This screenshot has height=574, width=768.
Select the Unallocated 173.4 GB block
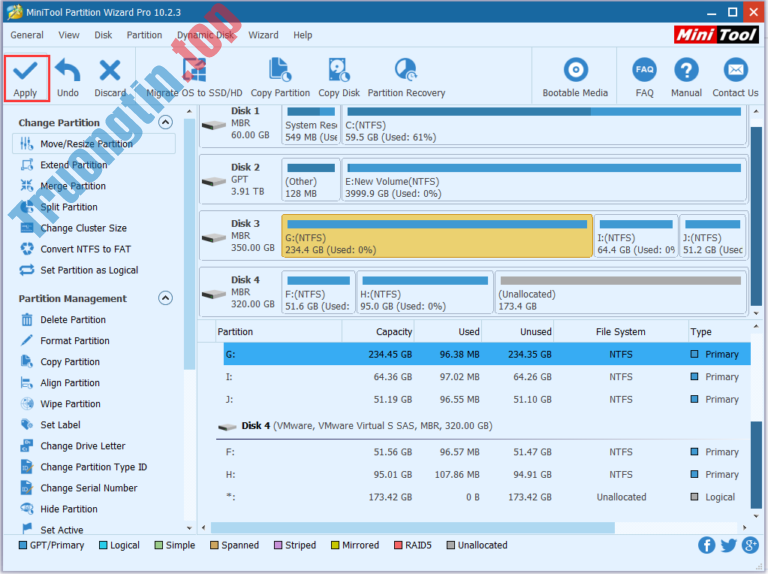(x=621, y=292)
